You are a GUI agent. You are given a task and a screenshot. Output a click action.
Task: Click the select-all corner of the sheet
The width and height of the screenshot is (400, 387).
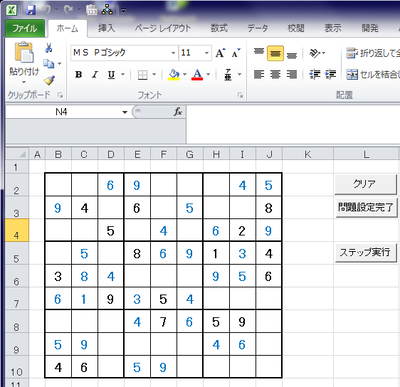pos(17,154)
